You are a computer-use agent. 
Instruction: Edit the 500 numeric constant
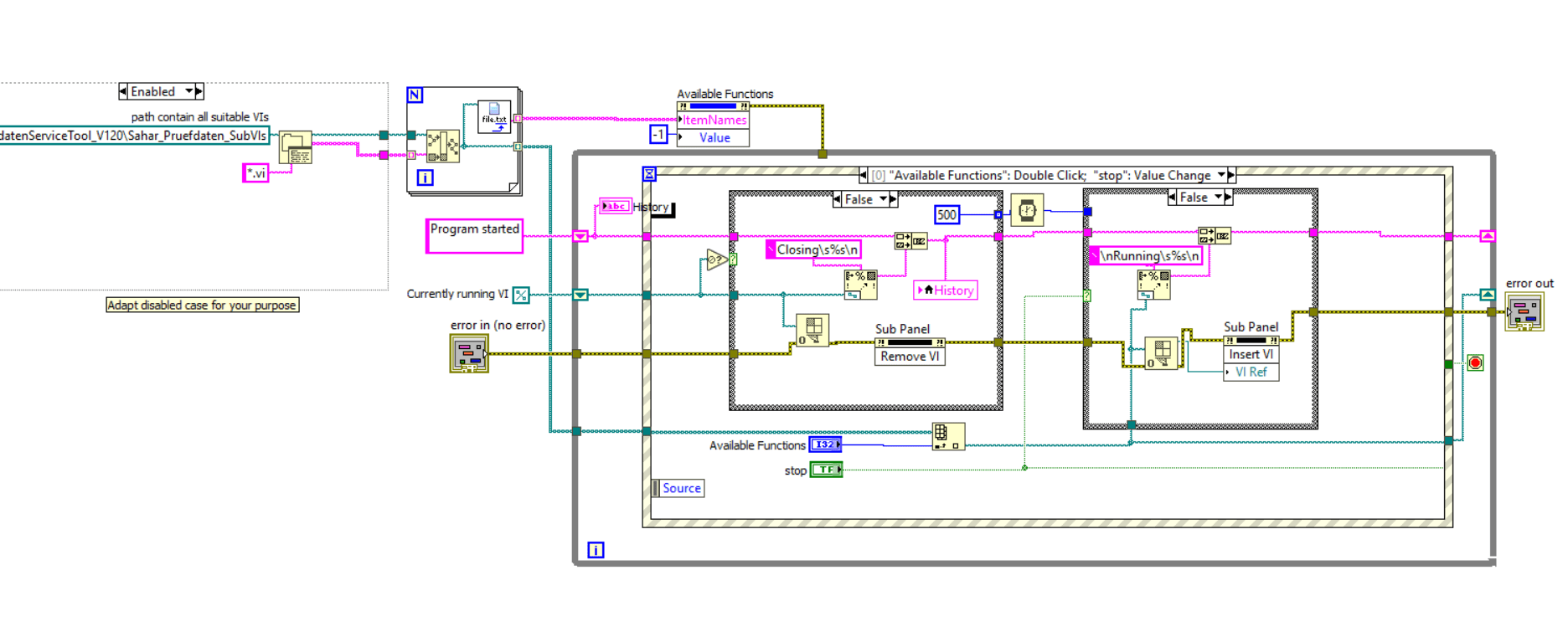pos(946,215)
